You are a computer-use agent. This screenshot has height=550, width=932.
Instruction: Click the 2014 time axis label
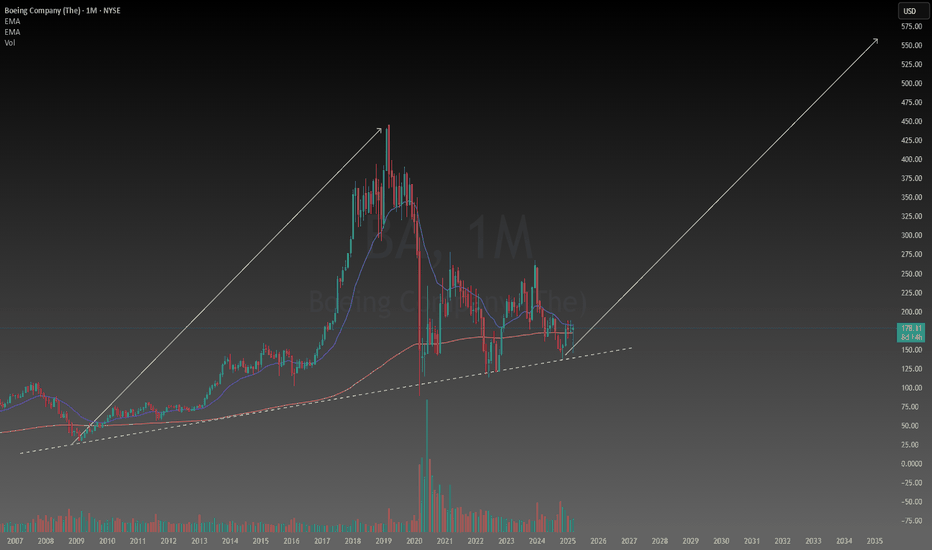click(x=230, y=541)
